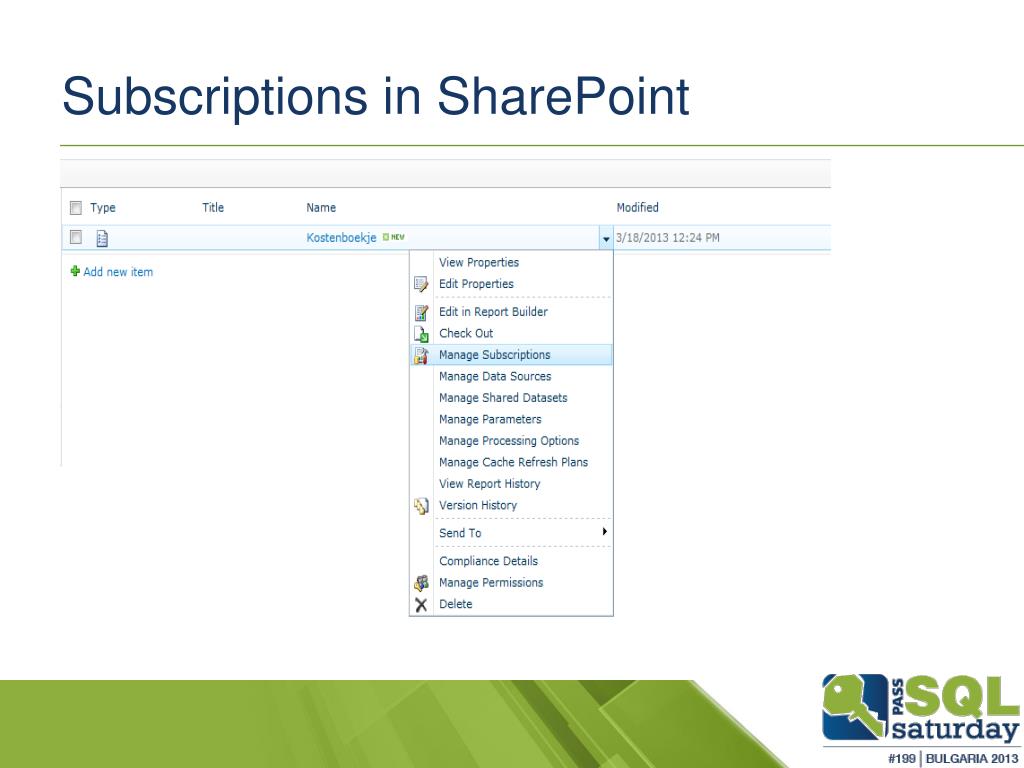Click the Edit Properties pencil icon
Image resolution: width=1024 pixels, height=768 pixels.
pyautogui.click(x=421, y=284)
